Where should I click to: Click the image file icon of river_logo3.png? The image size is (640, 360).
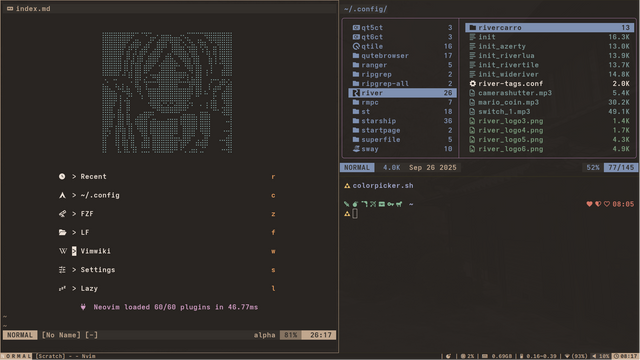(x=472, y=121)
